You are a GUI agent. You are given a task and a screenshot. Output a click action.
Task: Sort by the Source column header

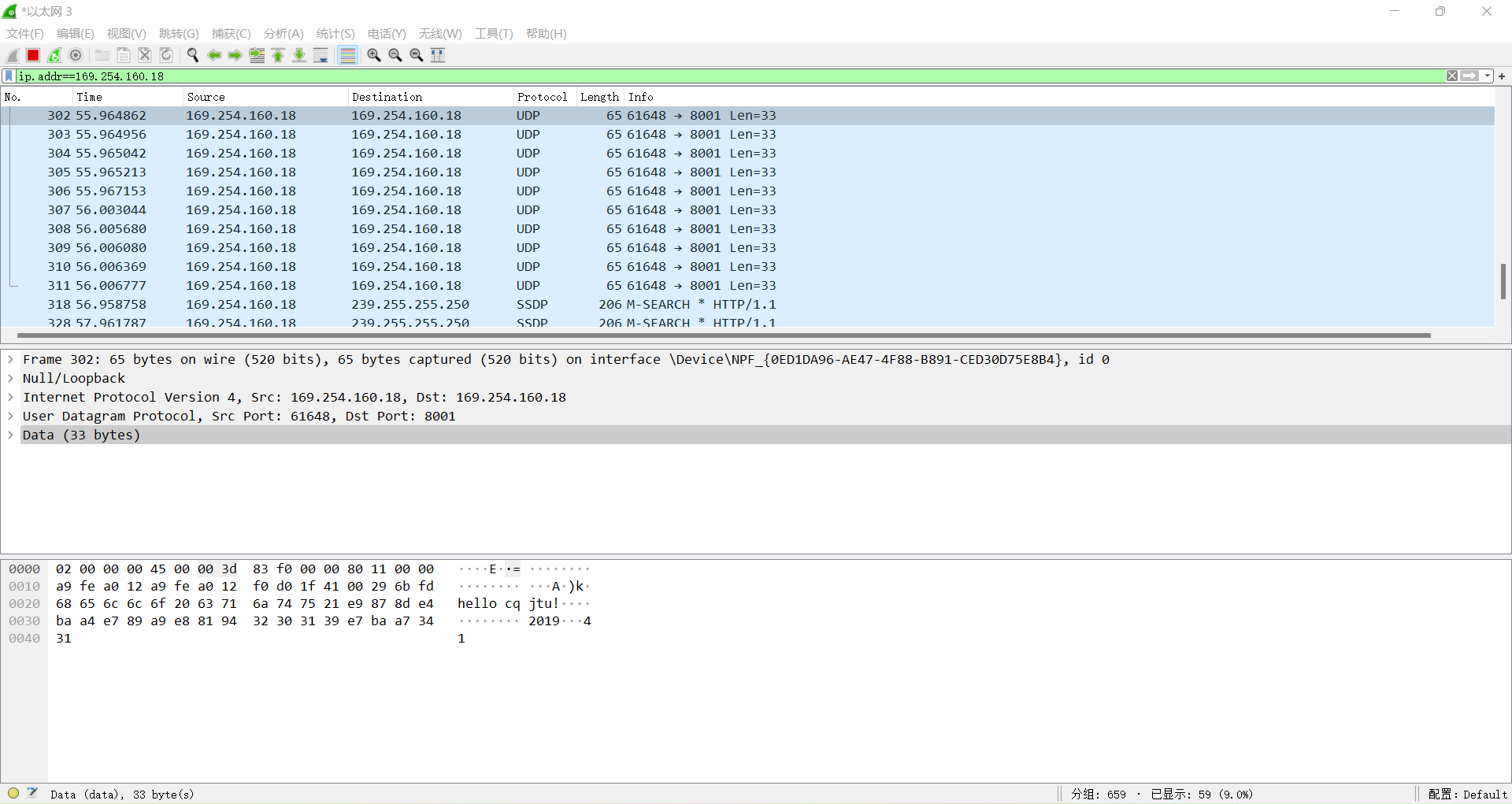[x=265, y=97]
